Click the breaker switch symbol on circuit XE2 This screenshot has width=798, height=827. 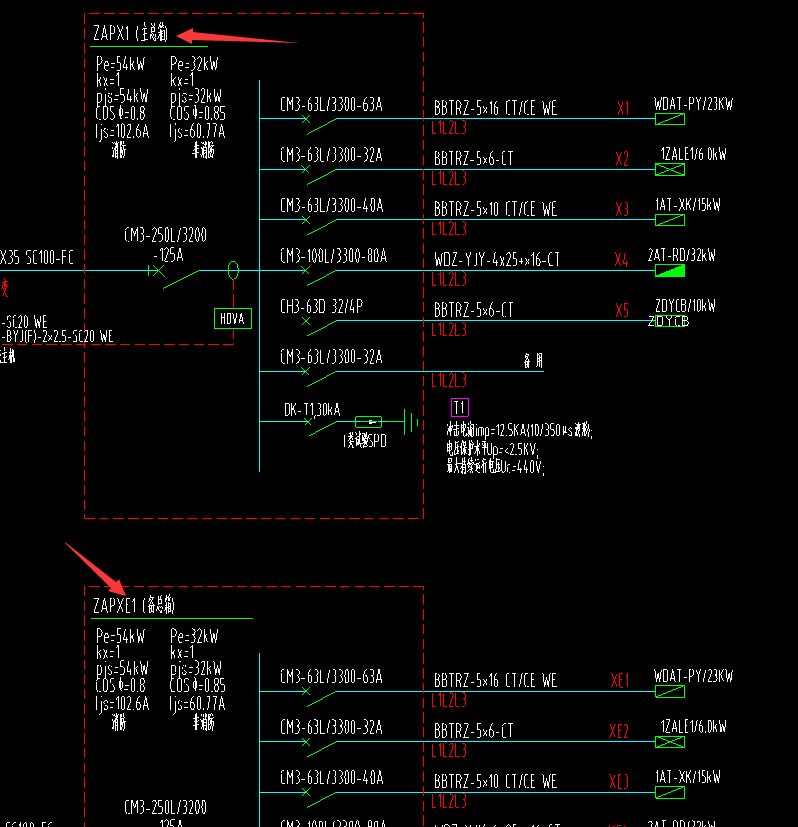pos(320,747)
